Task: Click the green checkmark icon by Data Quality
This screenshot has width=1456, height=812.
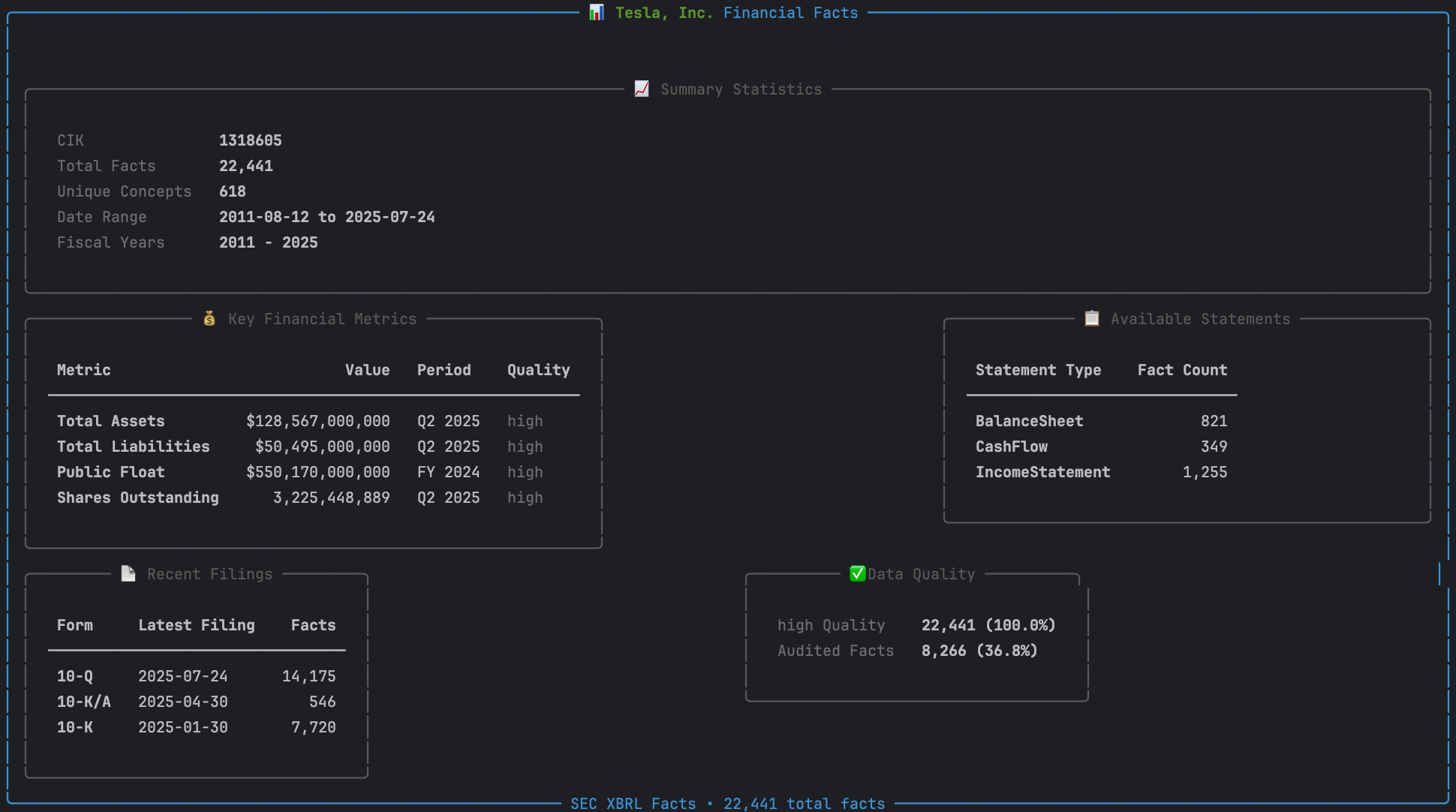Action: pos(858,574)
